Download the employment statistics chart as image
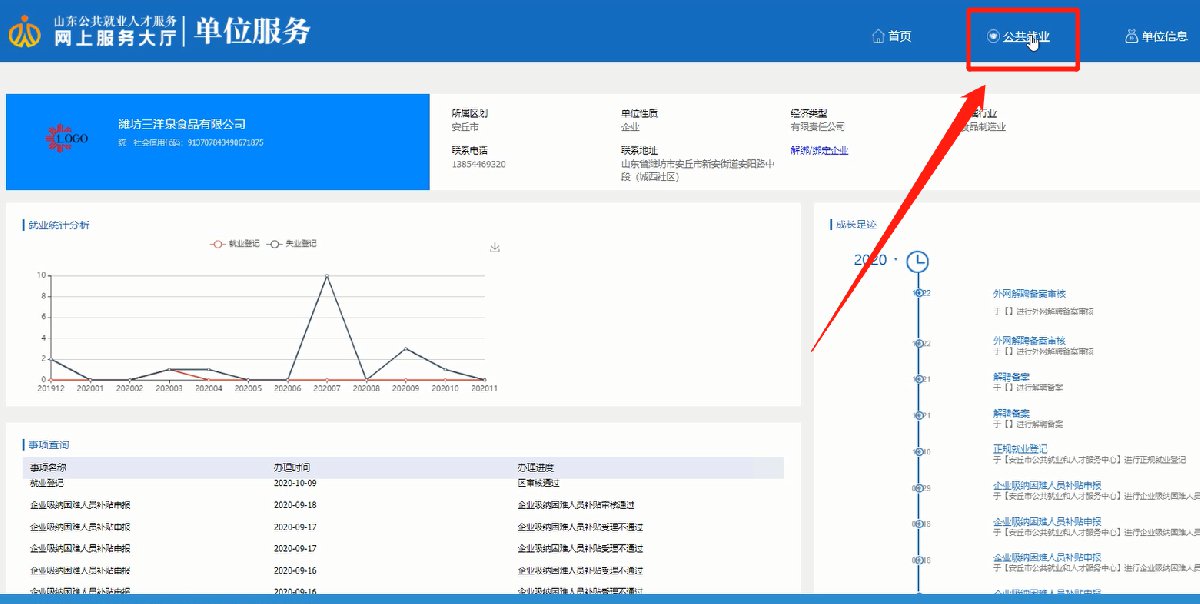Screen dimensions: 1200x604 coord(495,248)
